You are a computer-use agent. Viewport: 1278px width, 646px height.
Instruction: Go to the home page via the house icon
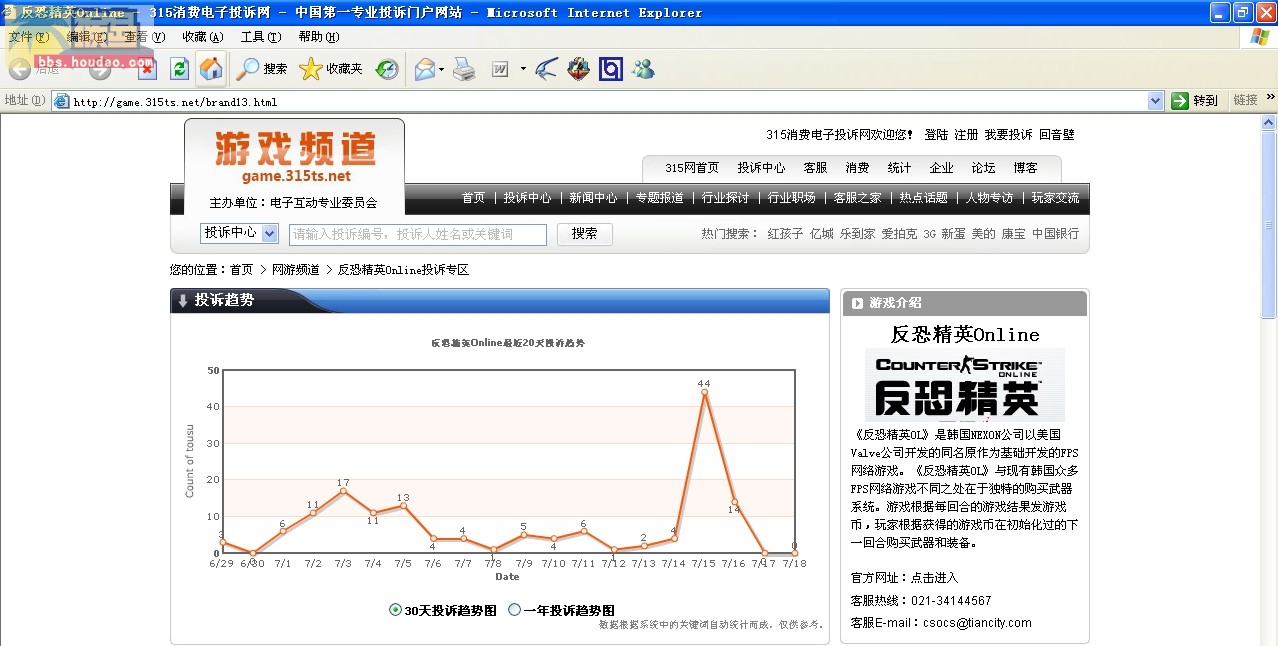point(211,69)
